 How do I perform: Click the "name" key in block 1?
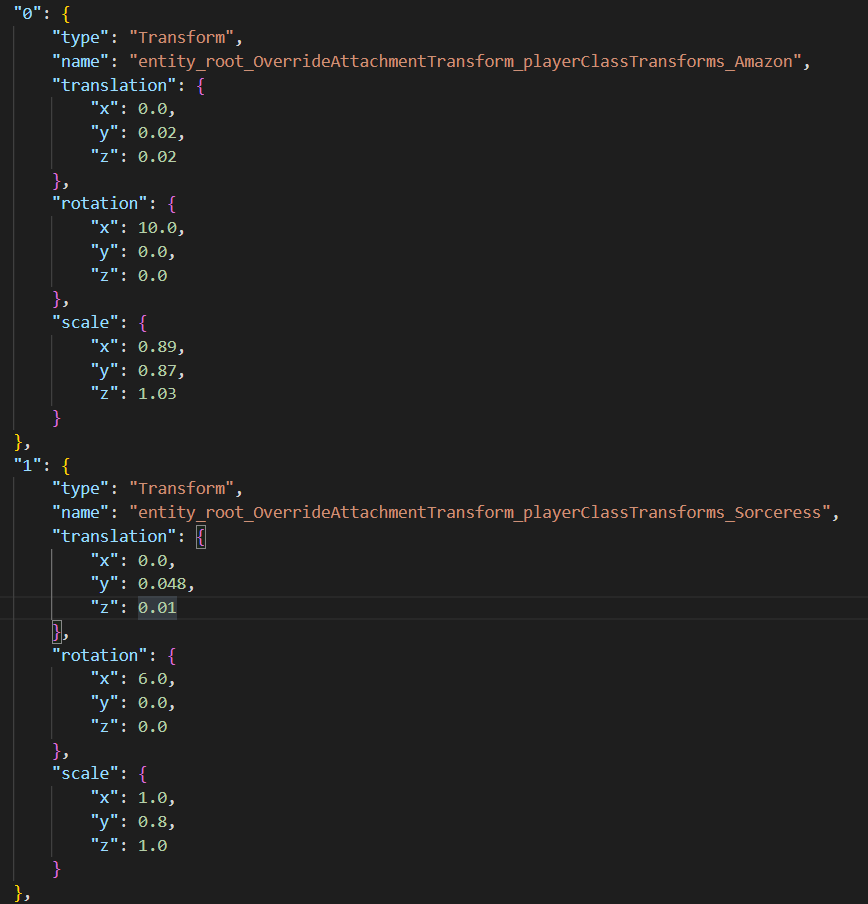[81, 513]
